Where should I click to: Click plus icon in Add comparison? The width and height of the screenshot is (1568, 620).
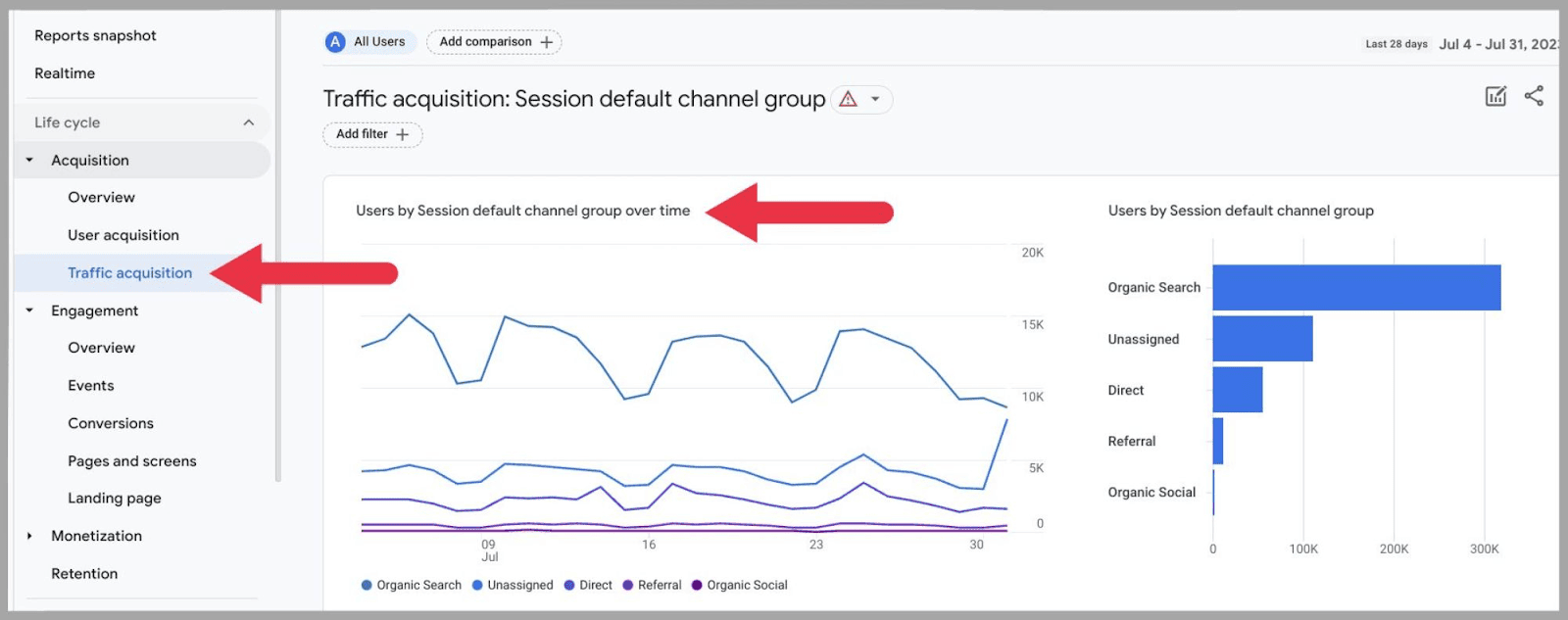coord(547,42)
